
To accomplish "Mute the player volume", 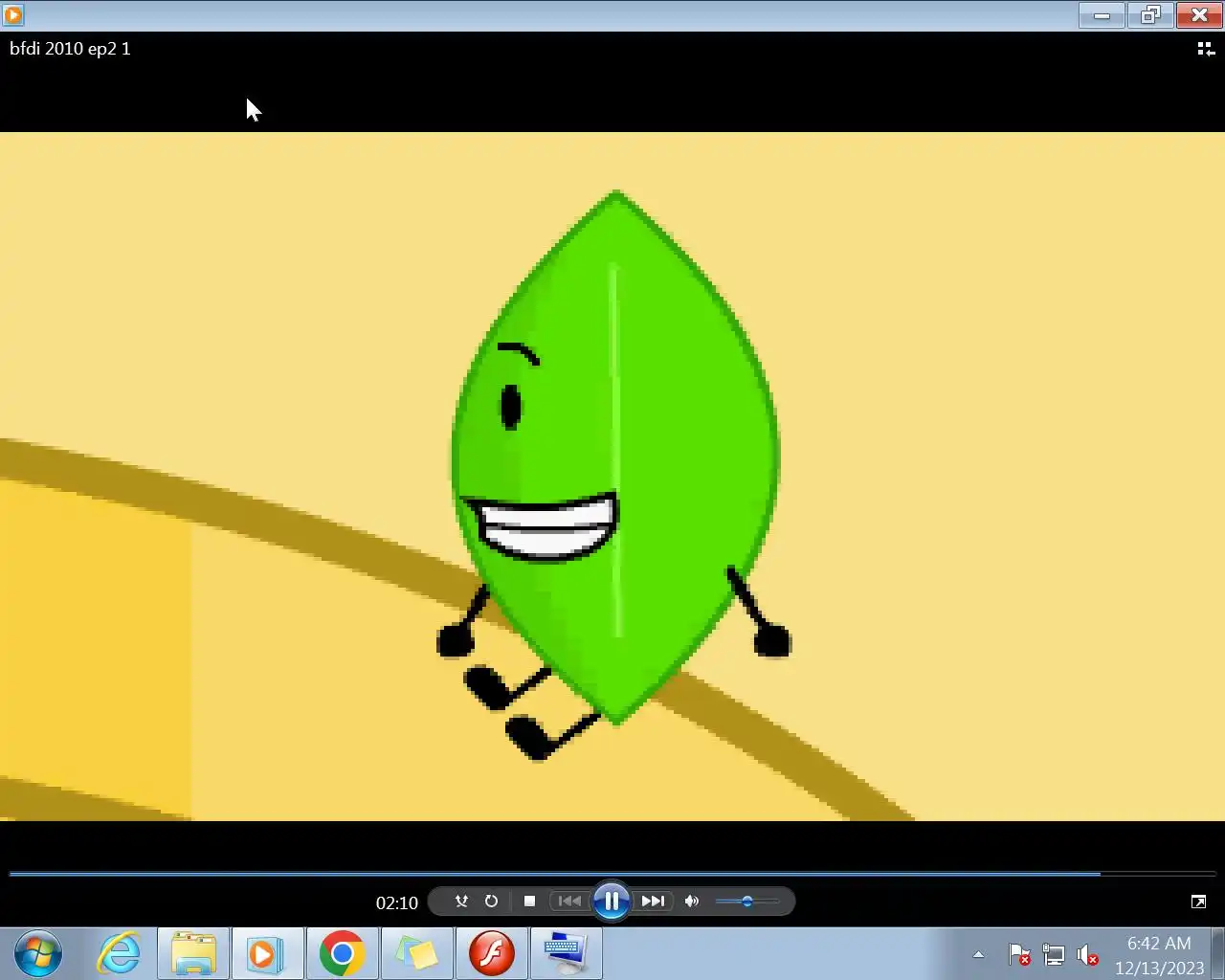I will [692, 902].
